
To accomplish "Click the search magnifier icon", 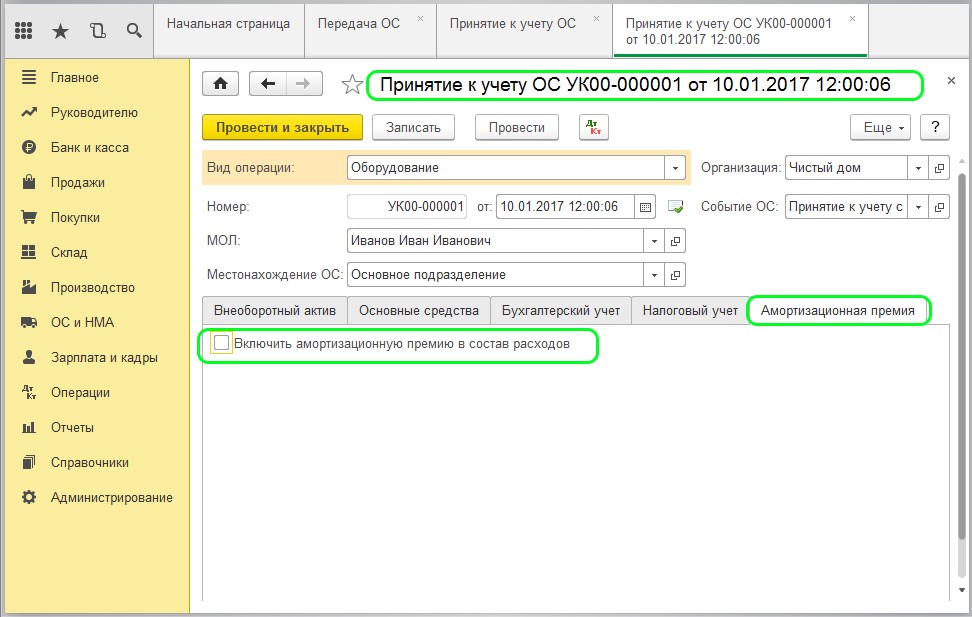I will (133, 31).
